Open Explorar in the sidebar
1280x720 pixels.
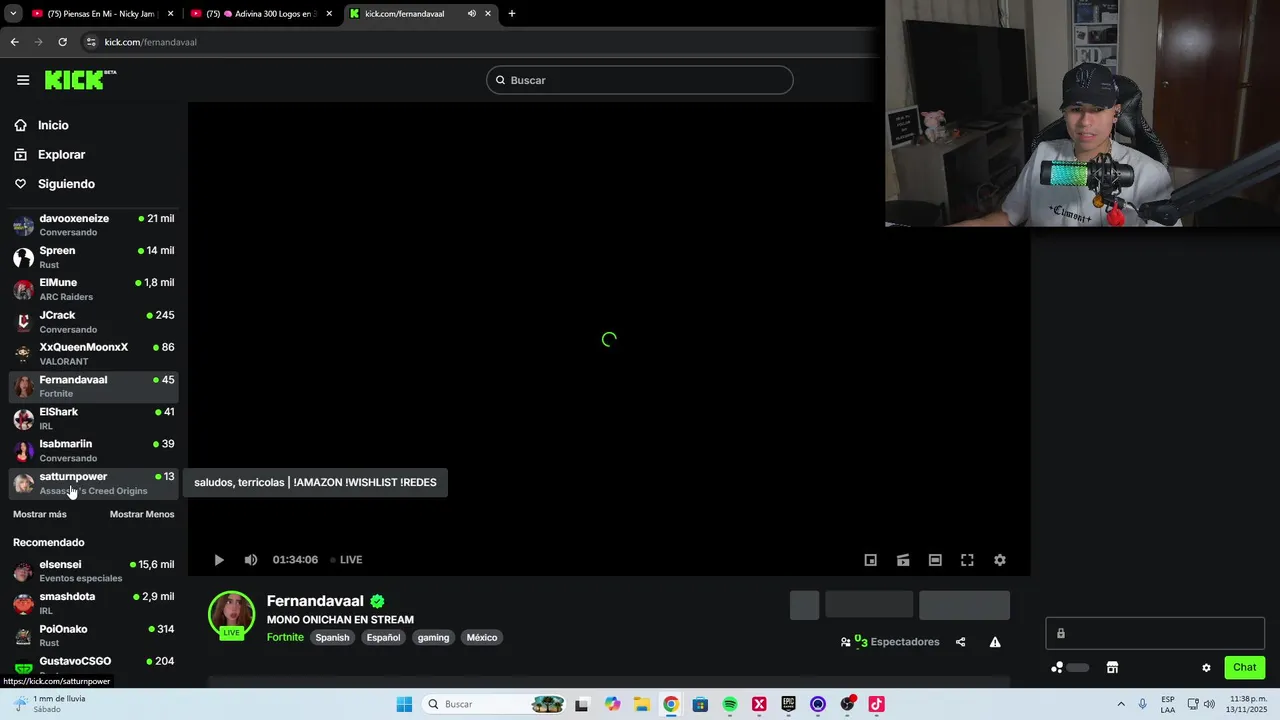[x=61, y=155]
